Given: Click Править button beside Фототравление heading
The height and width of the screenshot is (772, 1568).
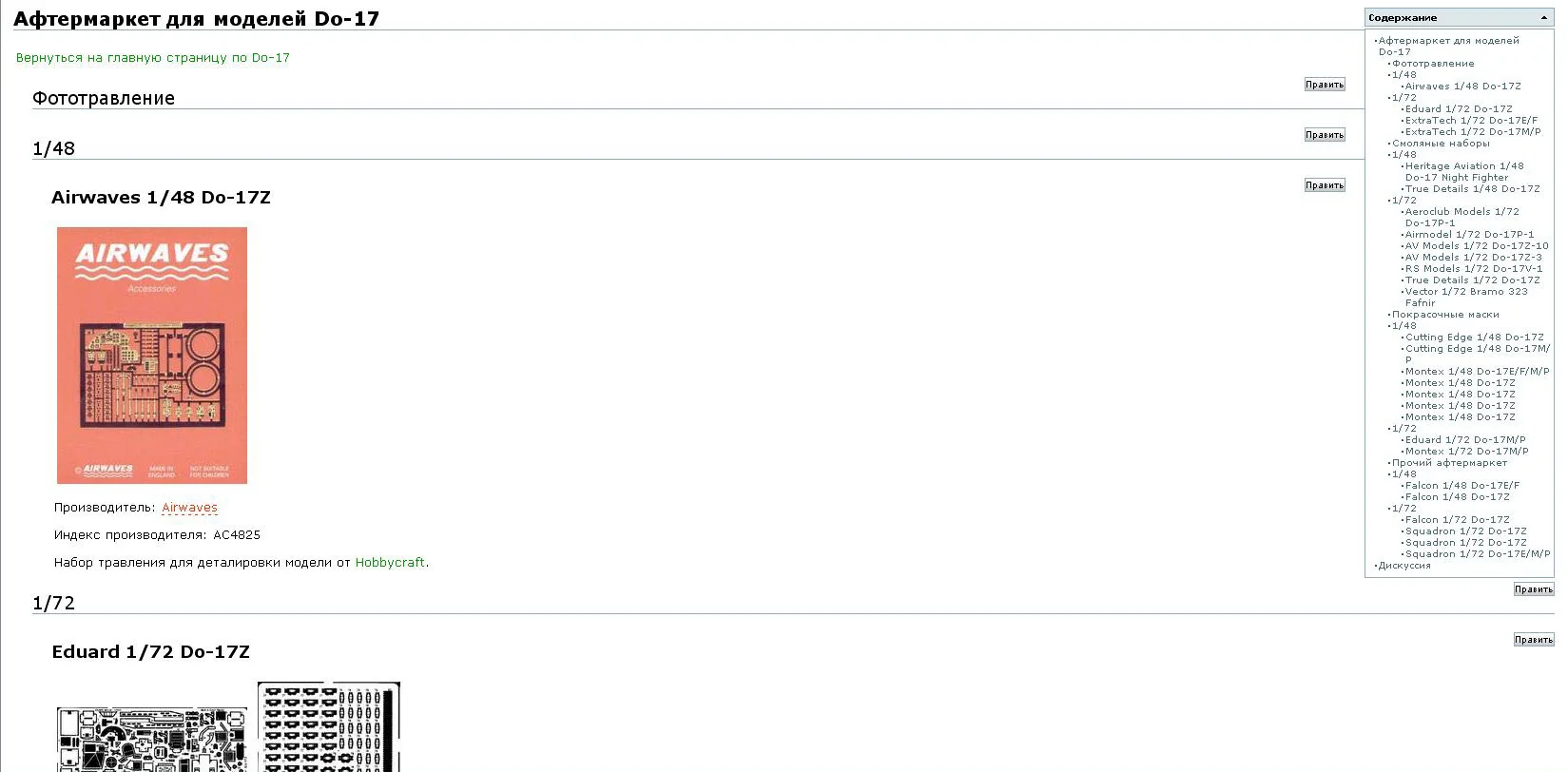Looking at the screenshot, I should pos(1325,85).
